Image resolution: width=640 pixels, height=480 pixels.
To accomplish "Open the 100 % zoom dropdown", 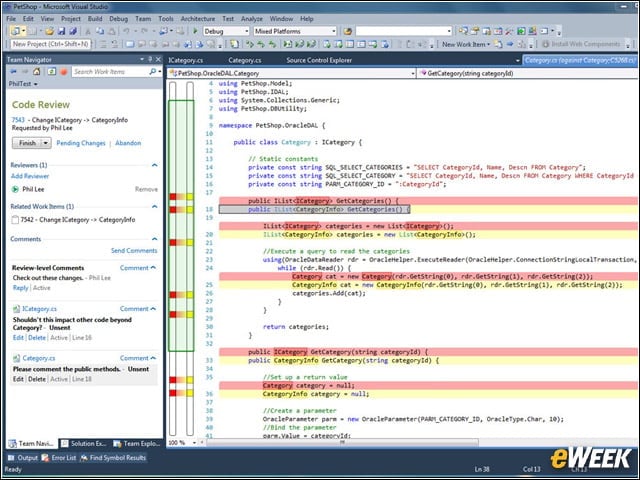I will click(x=194, y=443).
